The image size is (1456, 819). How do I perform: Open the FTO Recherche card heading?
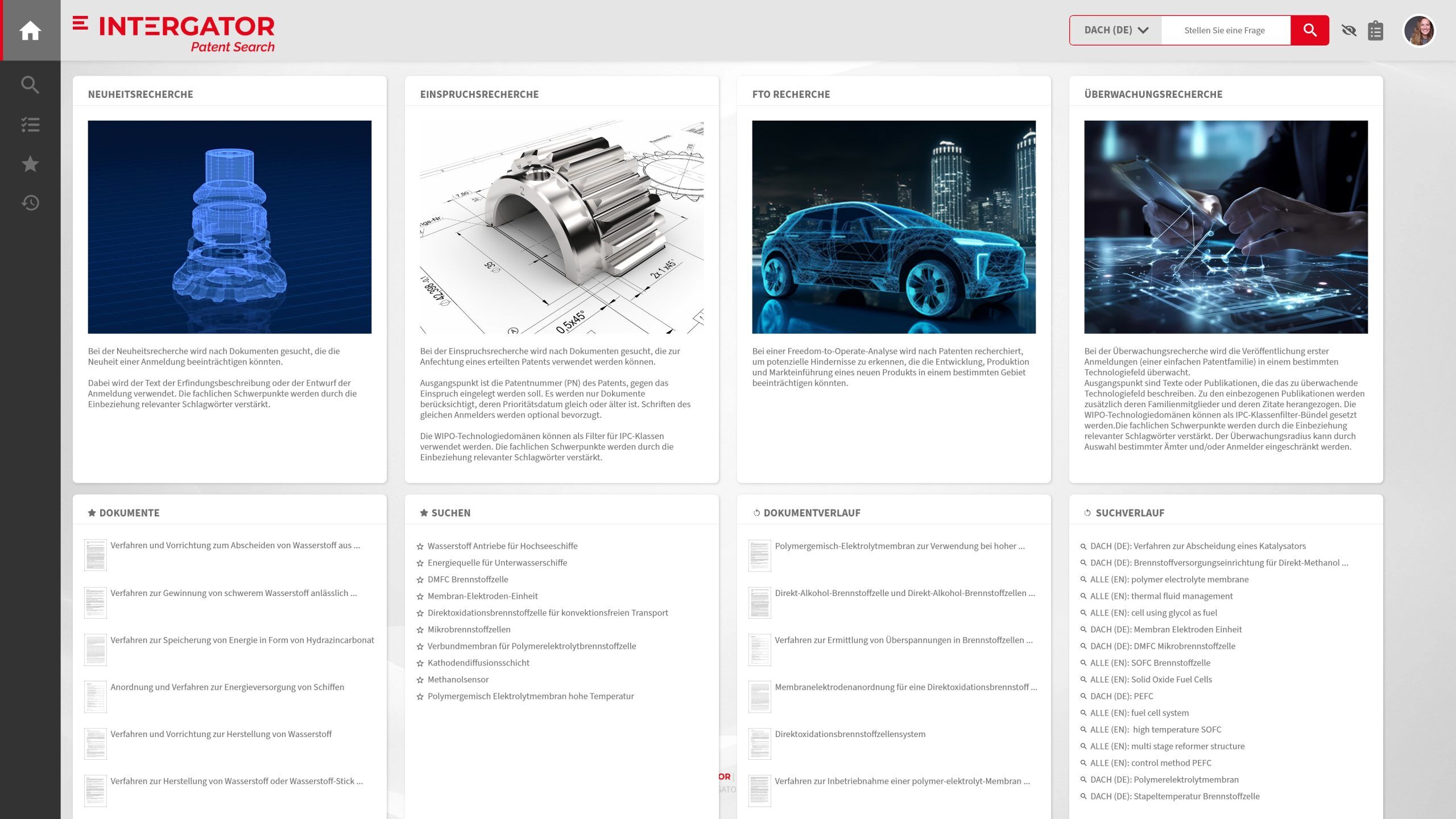[791, 94]
